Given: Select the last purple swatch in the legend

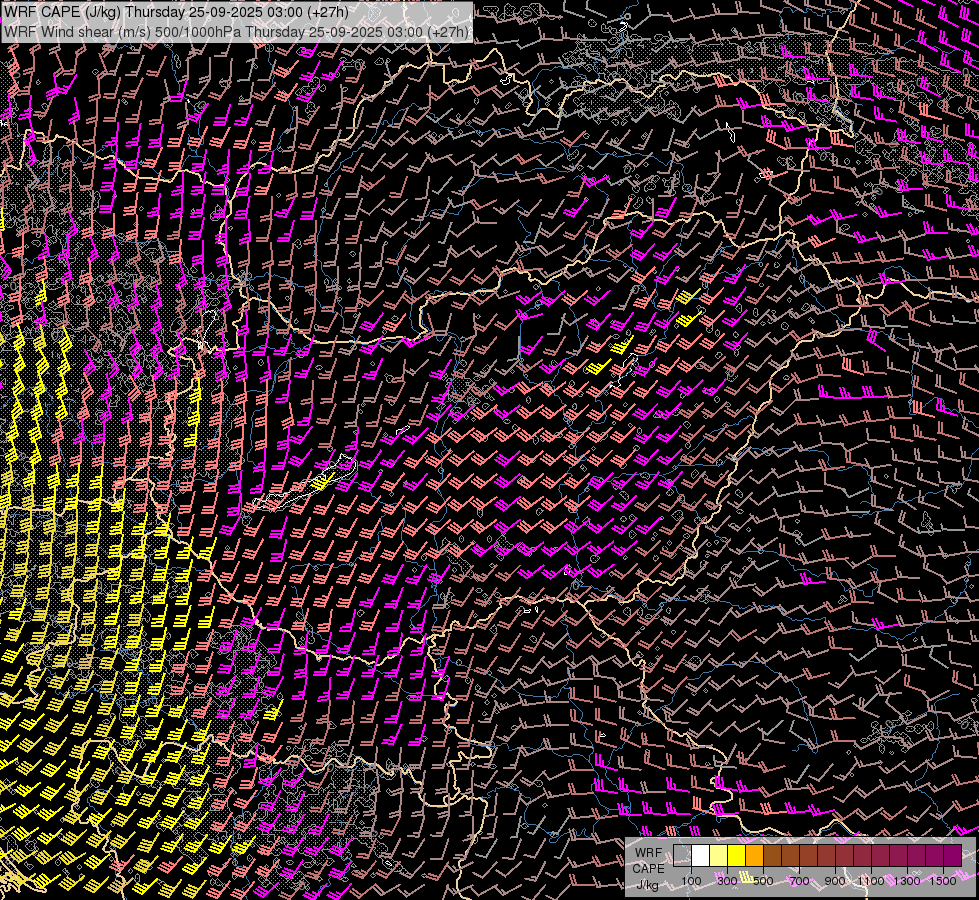Looking at the screenshot, I should pos(952,855).
